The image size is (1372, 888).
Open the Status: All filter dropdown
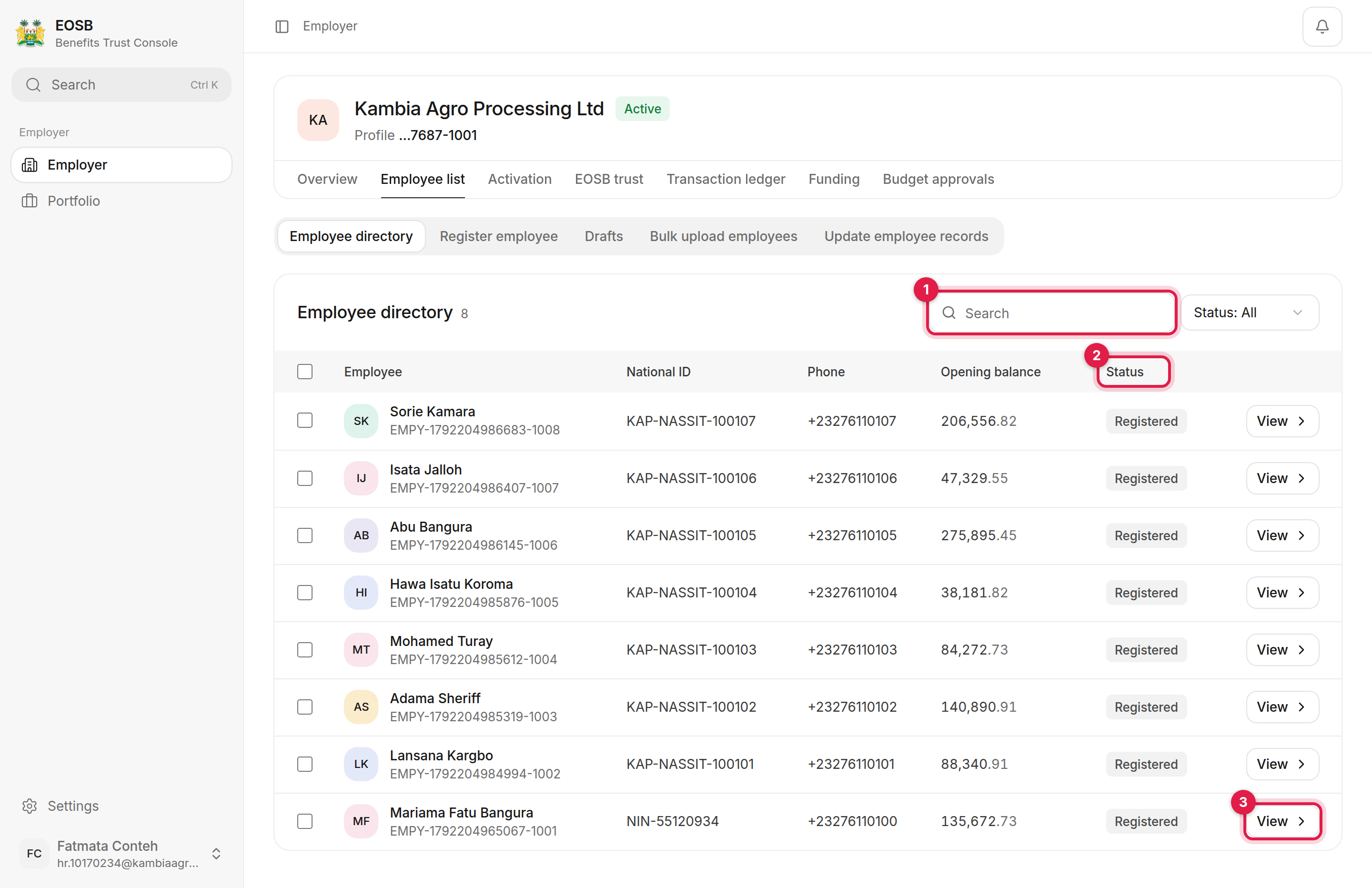coord(1250,313)
